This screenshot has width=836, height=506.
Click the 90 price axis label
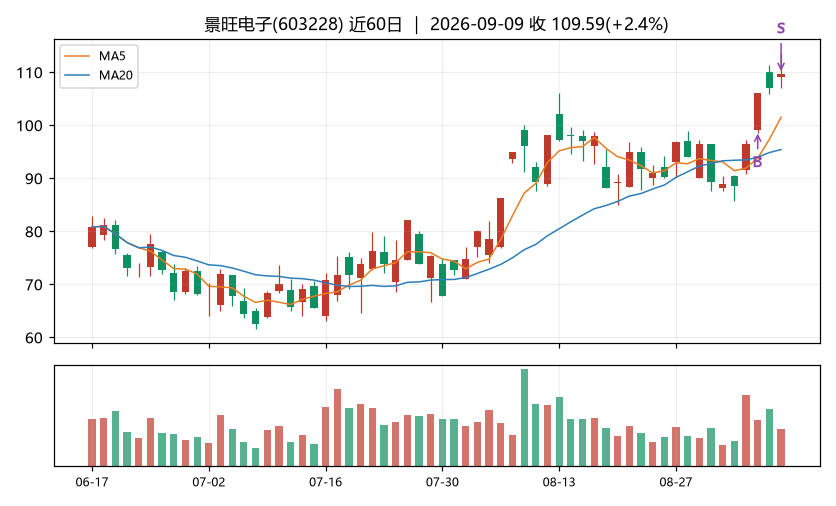click(x=34, y=179)
